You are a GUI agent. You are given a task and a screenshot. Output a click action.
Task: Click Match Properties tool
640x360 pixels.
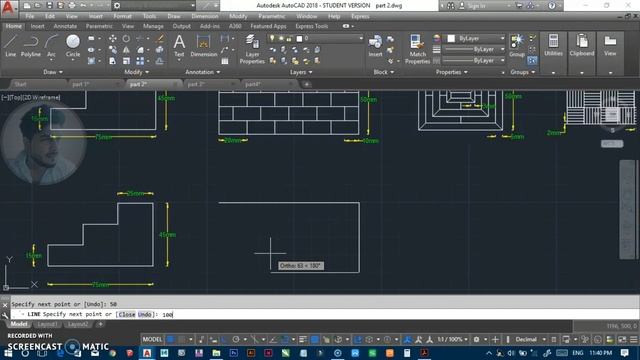417,49
